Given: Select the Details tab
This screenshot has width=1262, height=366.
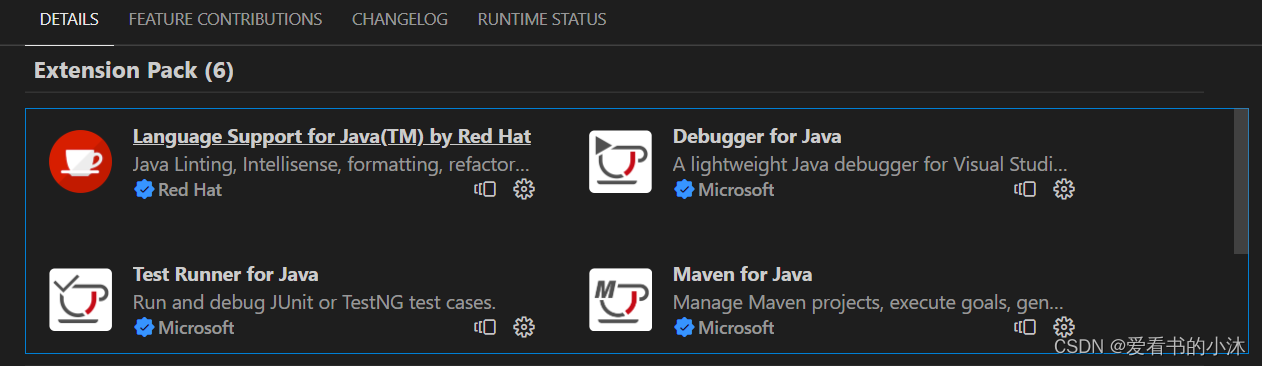Looking at the screenshot, I should pyautogui.click(x=69, y=19).
